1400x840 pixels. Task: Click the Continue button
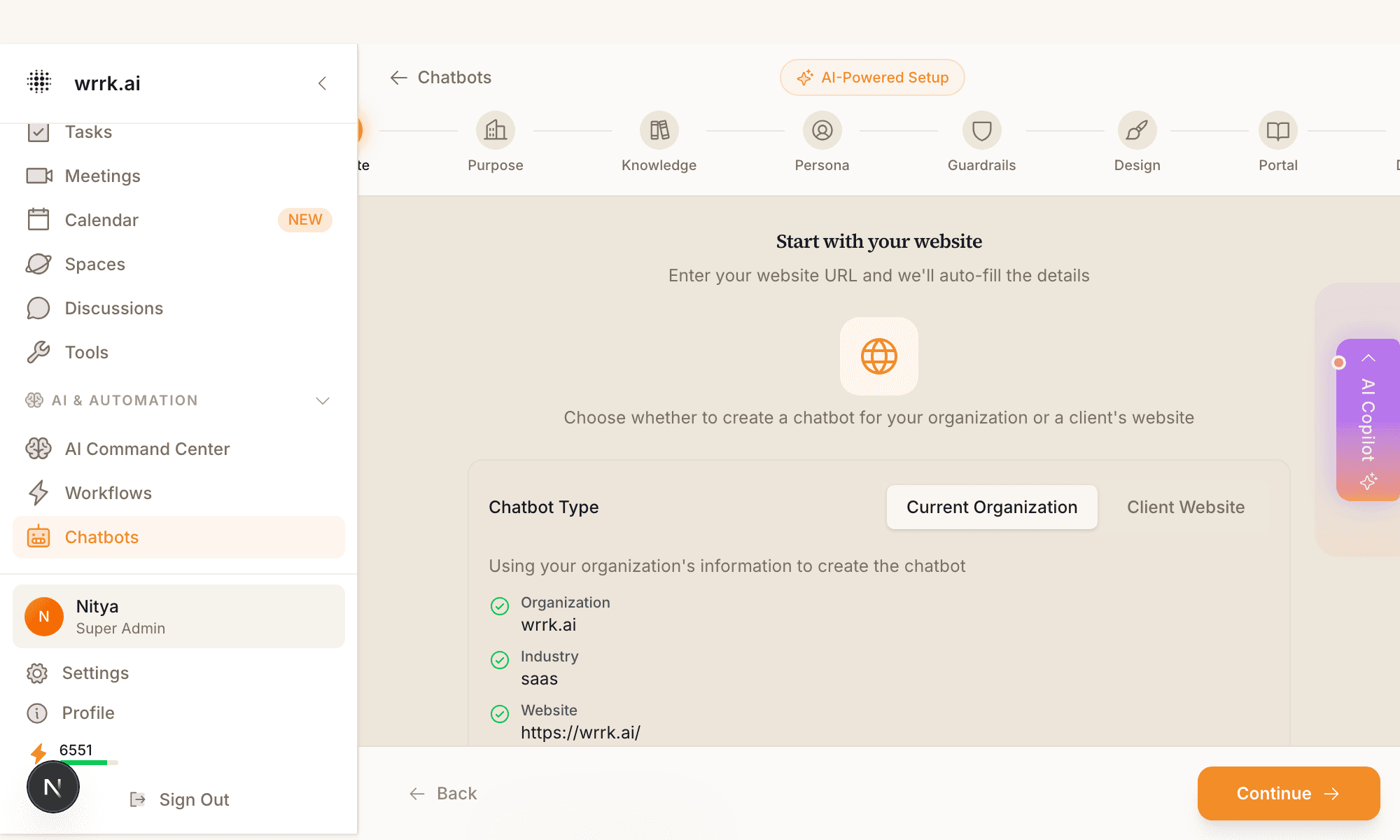coord(1288,793)
